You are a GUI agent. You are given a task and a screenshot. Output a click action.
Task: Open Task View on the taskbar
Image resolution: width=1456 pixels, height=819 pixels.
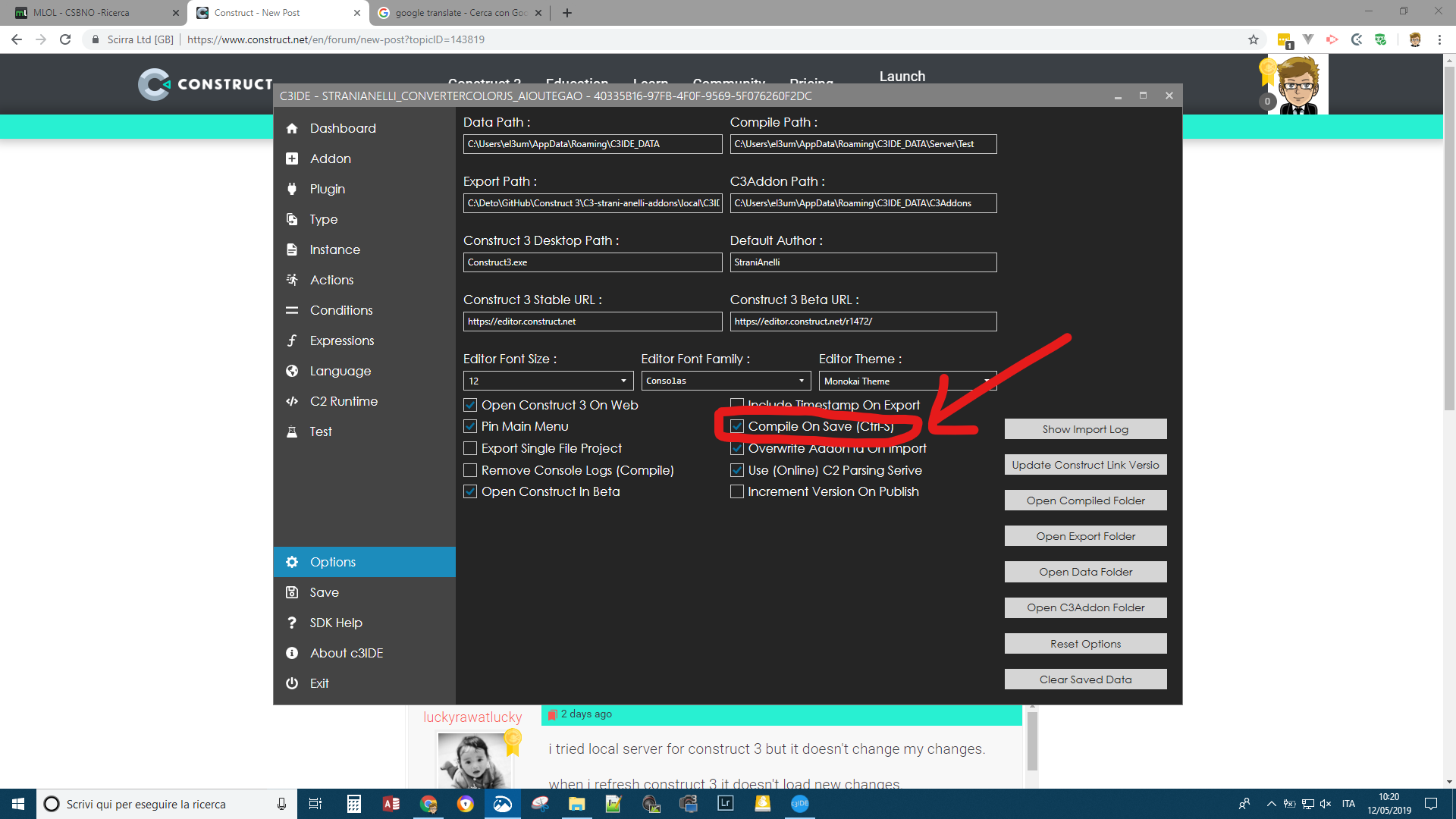315,804
